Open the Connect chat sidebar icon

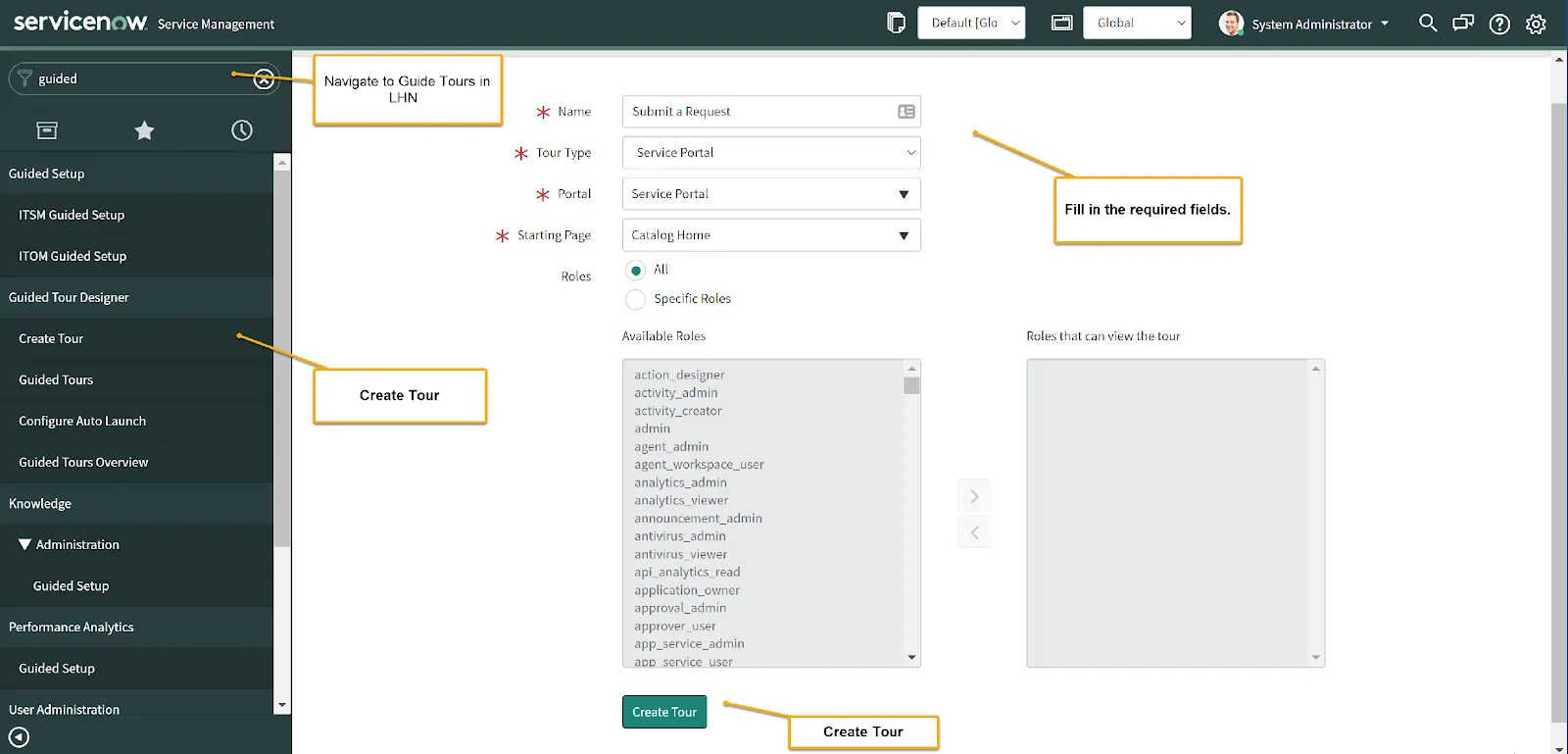(1463, 24)
